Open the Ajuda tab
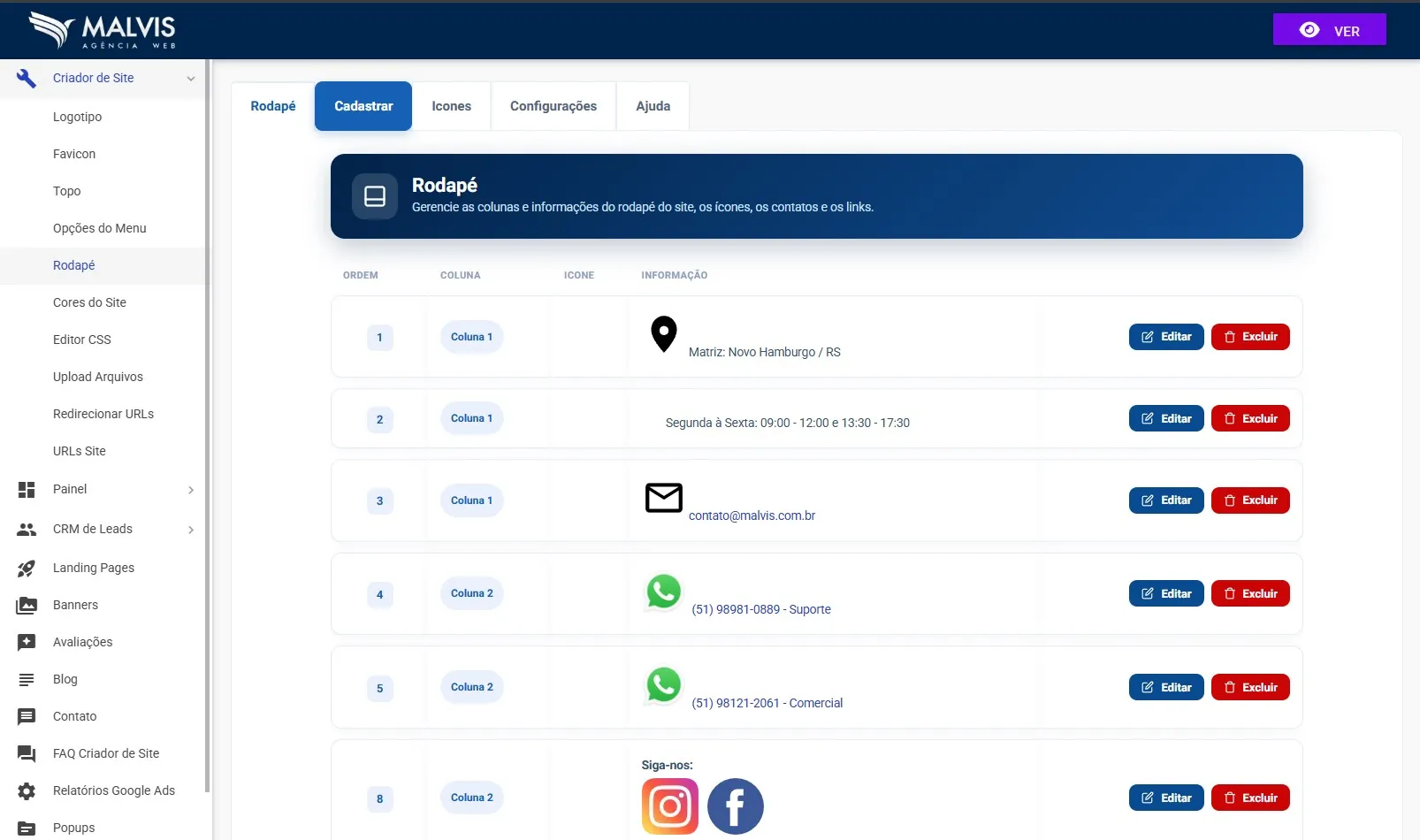Image resolution: width=1420 pixels, height=840 pixels. (653, 106)
